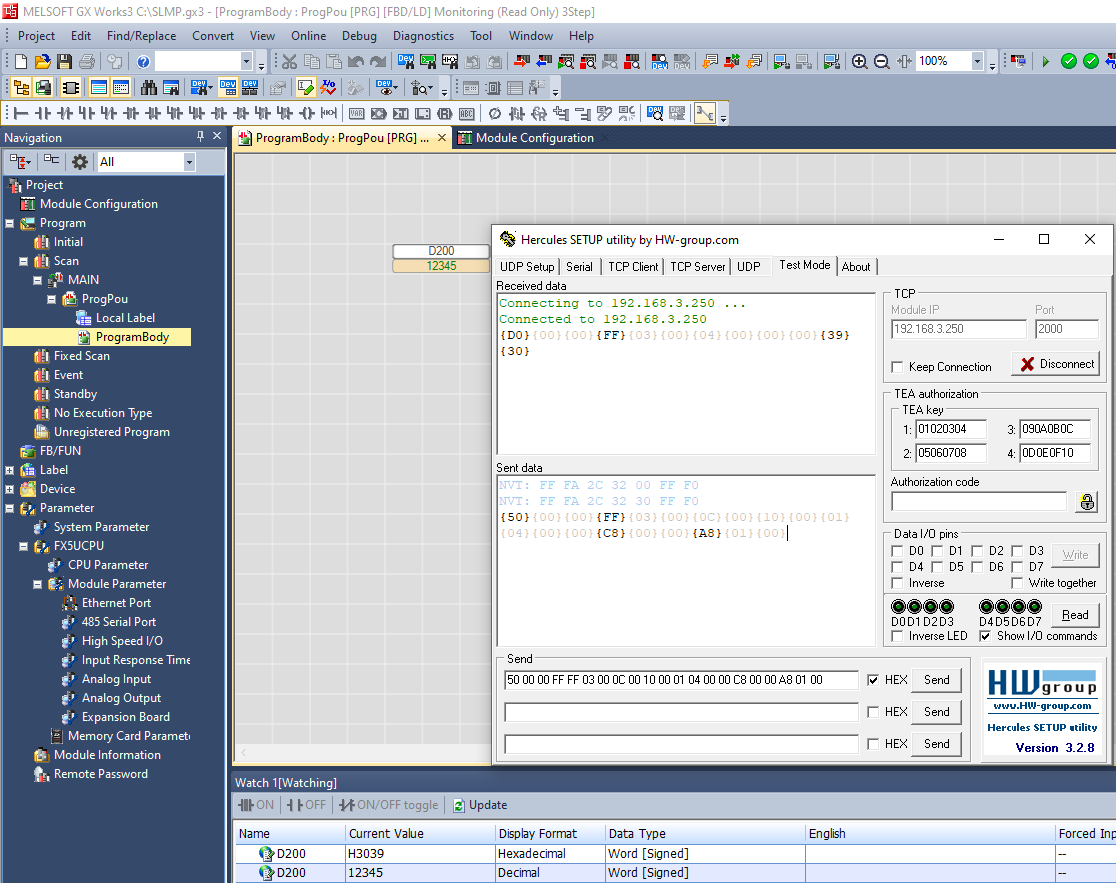Image resolution: width=1116 pixels, height=883 pixels.
Task: Collapse the FX5UCPU node
Action: (x=23, y=546)
